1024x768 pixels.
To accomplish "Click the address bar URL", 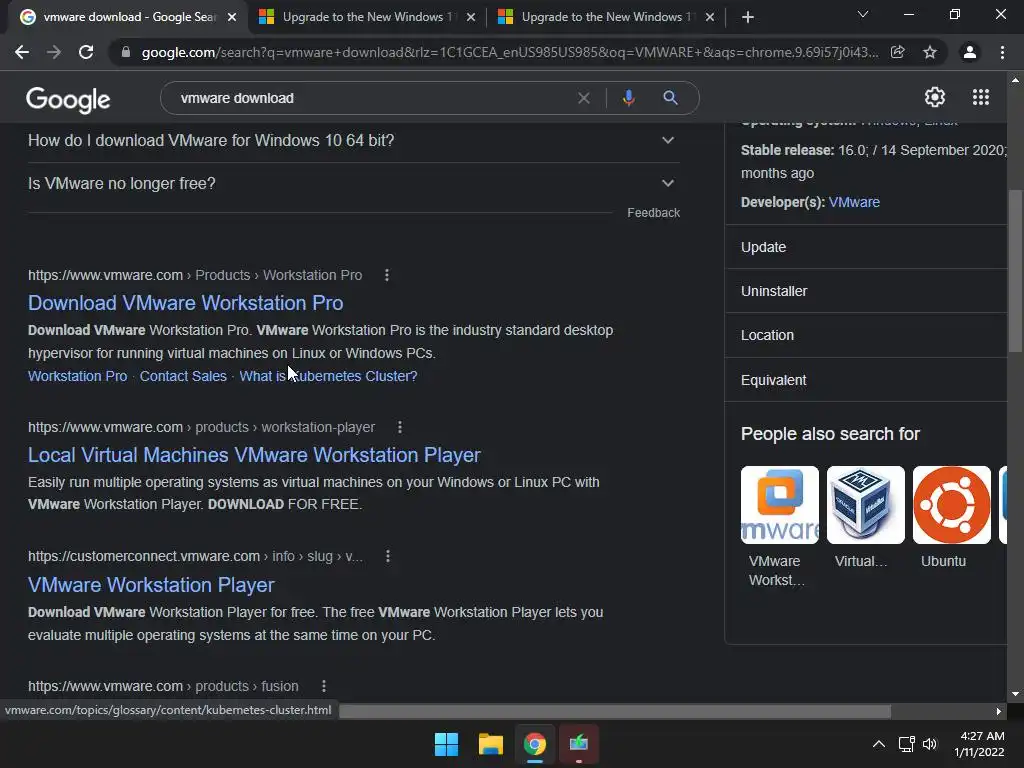I will click(x=509, y=52).
